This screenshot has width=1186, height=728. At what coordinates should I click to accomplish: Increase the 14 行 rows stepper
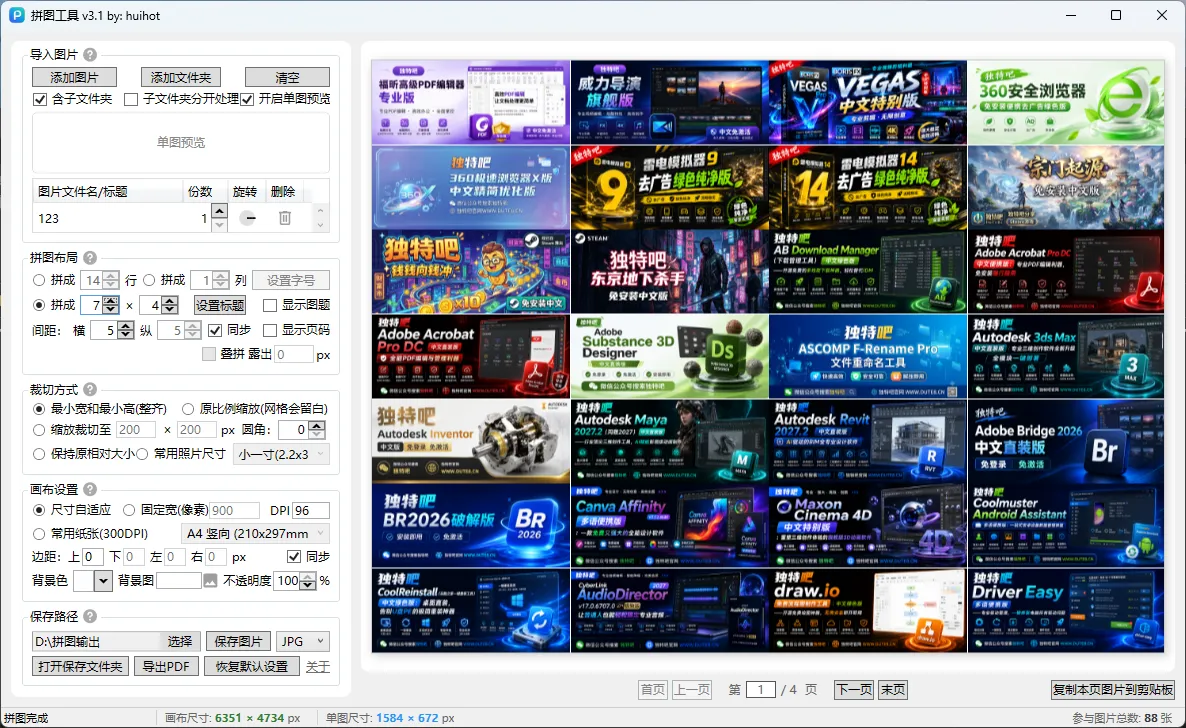[110, 276]
